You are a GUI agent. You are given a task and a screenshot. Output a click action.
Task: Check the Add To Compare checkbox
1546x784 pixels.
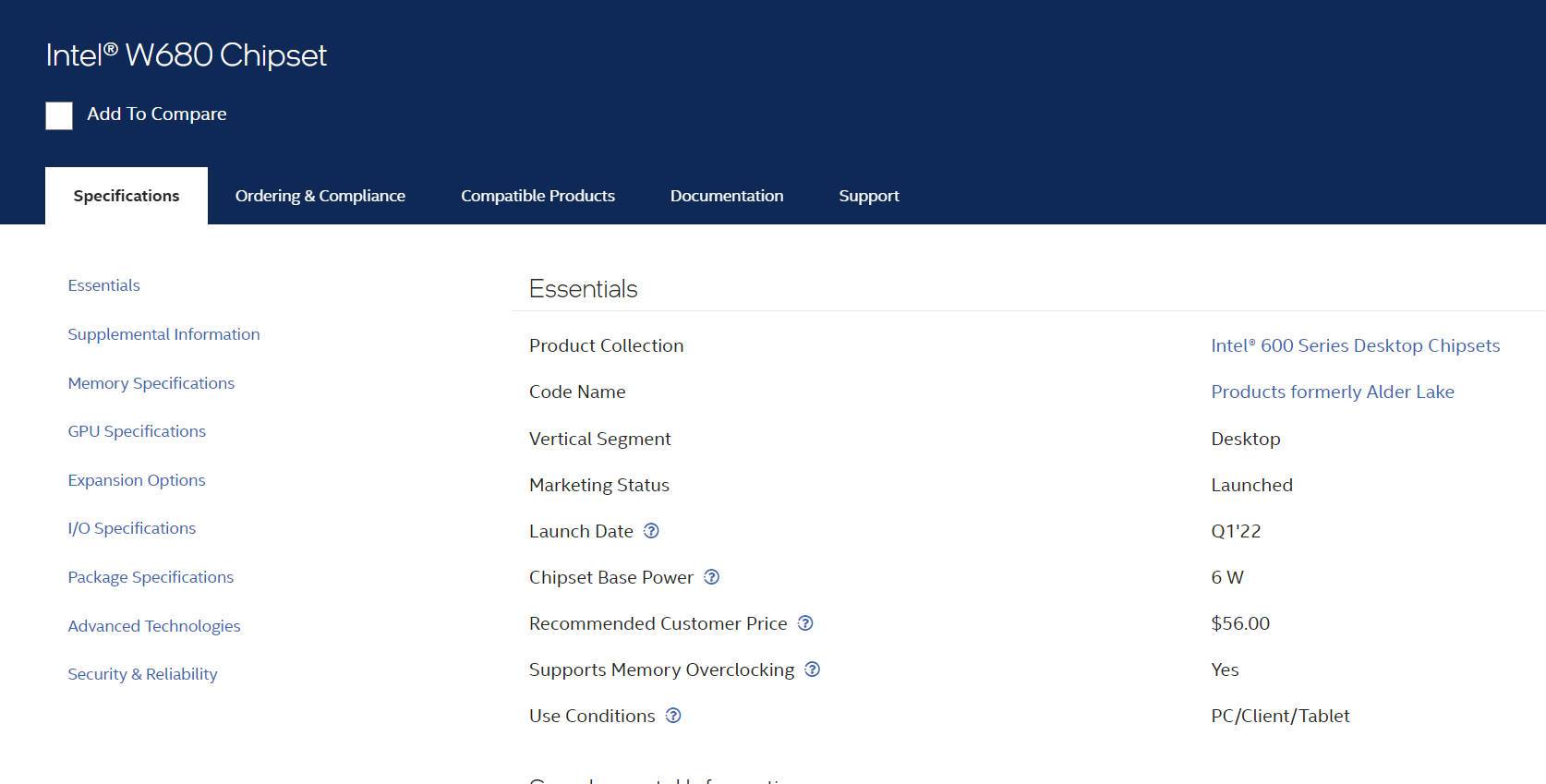59,115
